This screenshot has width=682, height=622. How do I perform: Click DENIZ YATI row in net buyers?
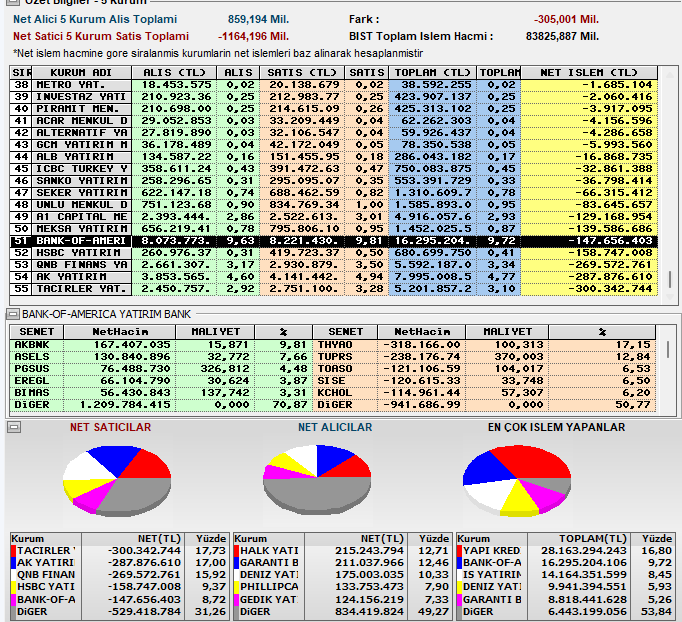pyautogui.click(x=342, y=575)
